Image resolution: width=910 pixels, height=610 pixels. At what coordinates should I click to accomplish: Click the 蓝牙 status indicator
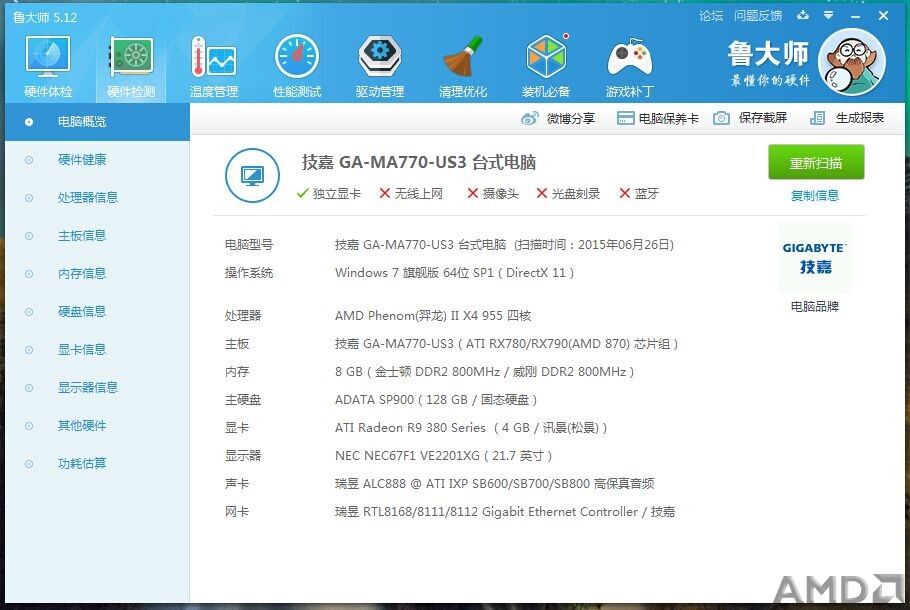pos(639,193)
